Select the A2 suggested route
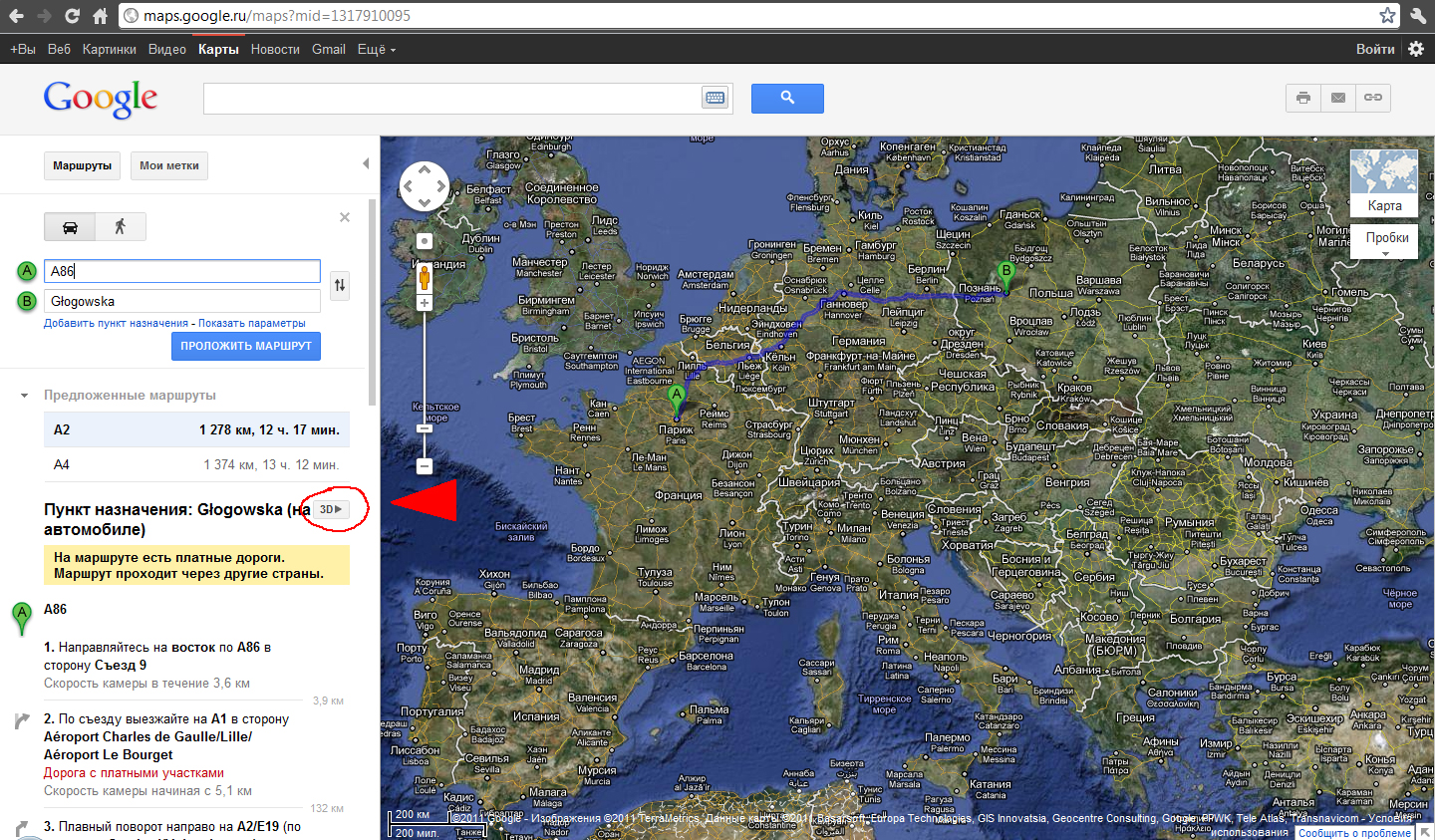This screenshot has width=1435, height=840. click(197, 429)
